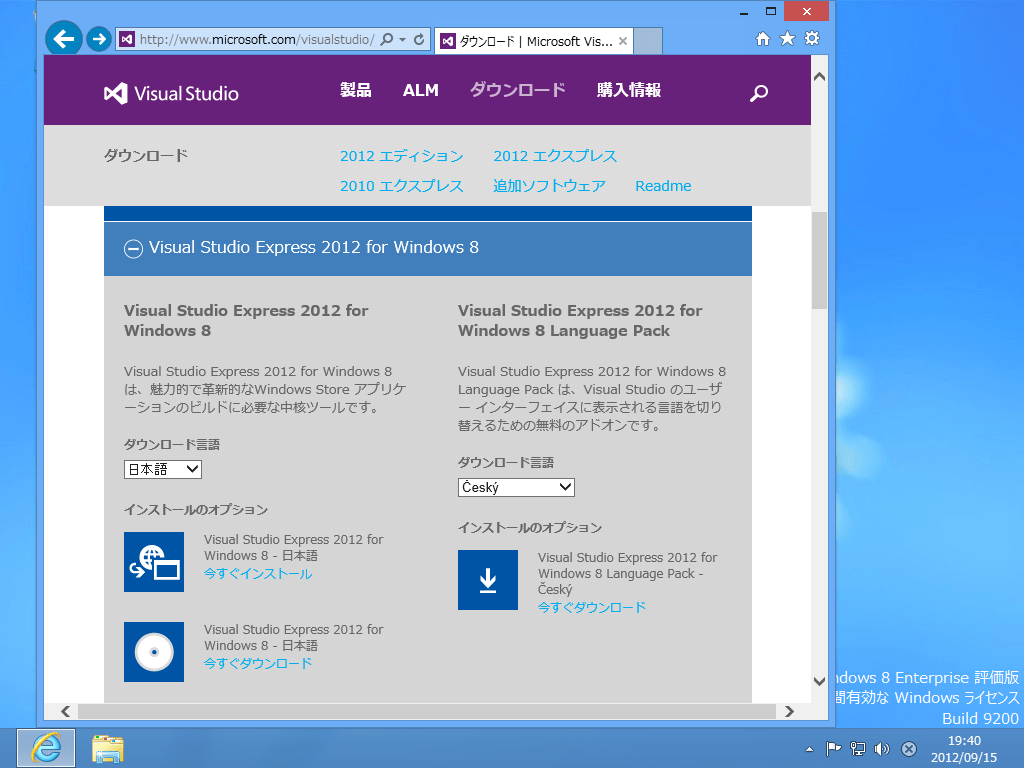Open the ダウンロード header menu

pyautogui.click(x=518, y=90)
